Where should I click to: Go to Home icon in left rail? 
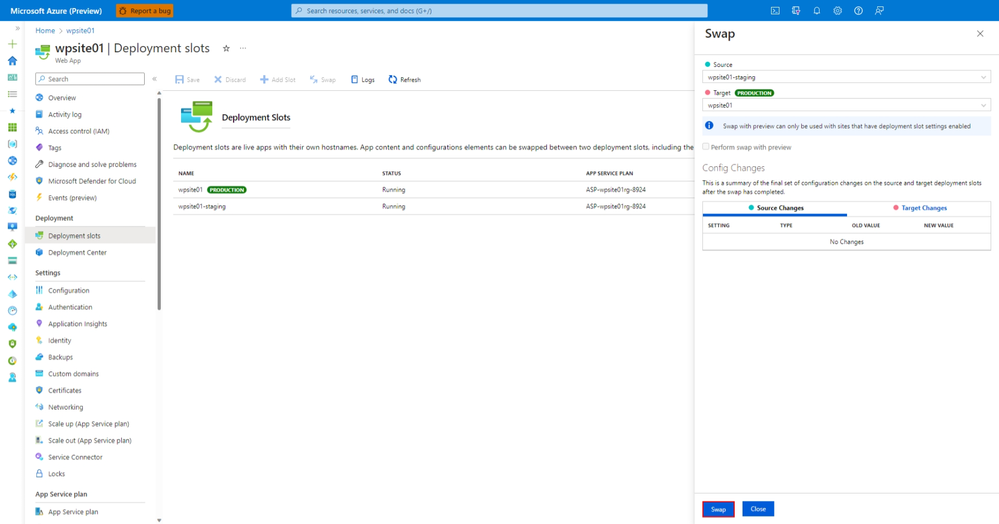pos(12,61)
